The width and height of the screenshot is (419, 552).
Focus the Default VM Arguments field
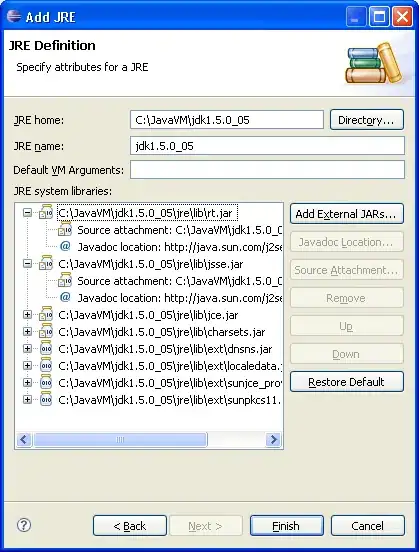click(267, 170)
